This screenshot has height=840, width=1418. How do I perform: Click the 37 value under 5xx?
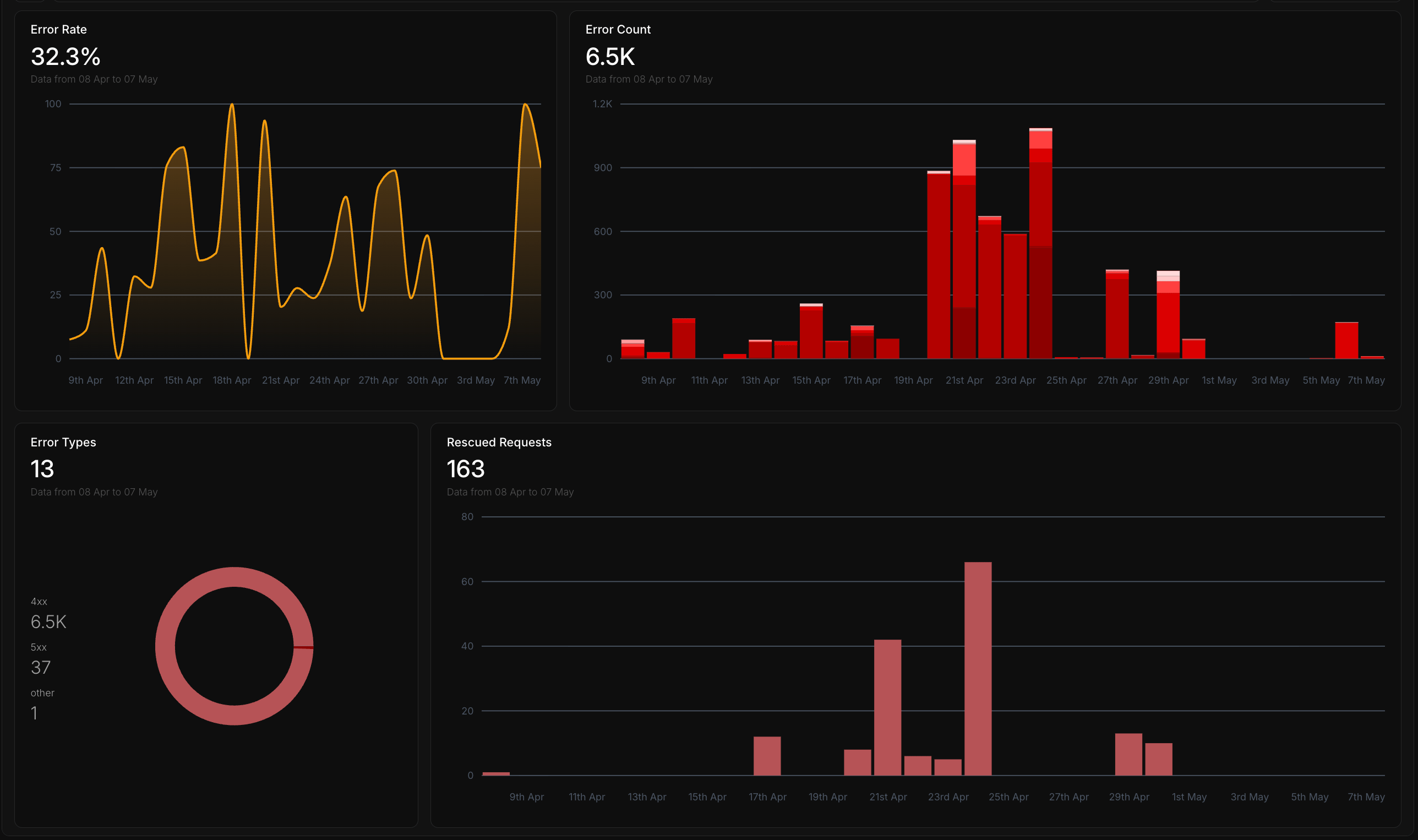point(41,667)
